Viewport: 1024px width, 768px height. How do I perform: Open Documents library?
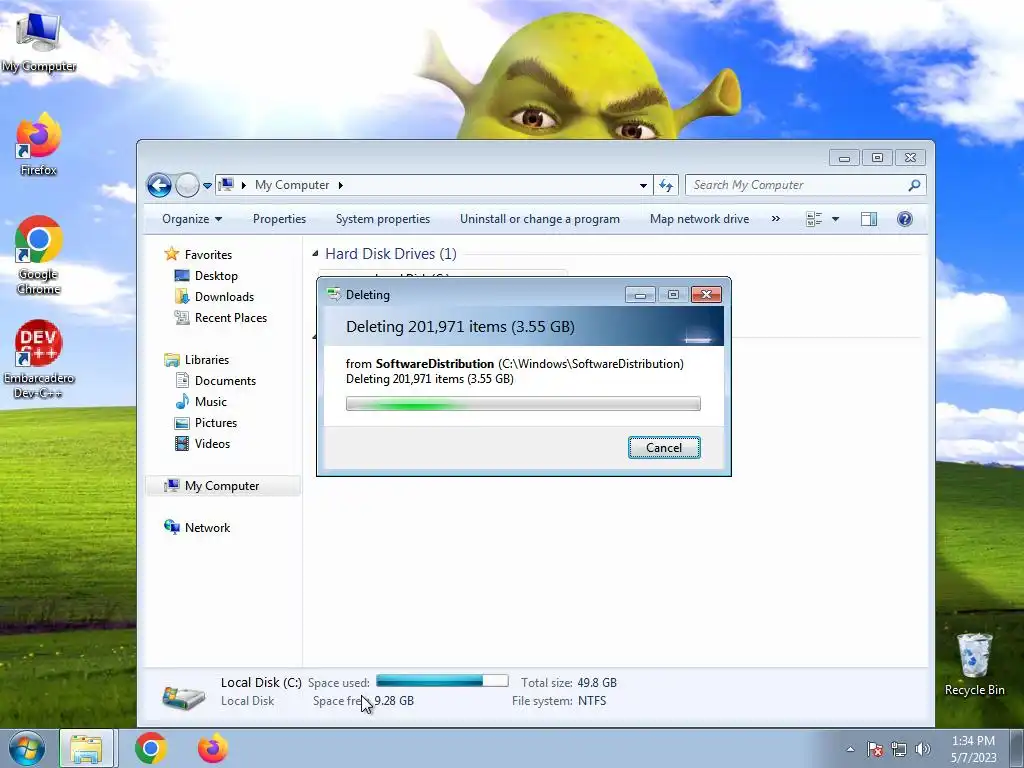coord(216,381)
